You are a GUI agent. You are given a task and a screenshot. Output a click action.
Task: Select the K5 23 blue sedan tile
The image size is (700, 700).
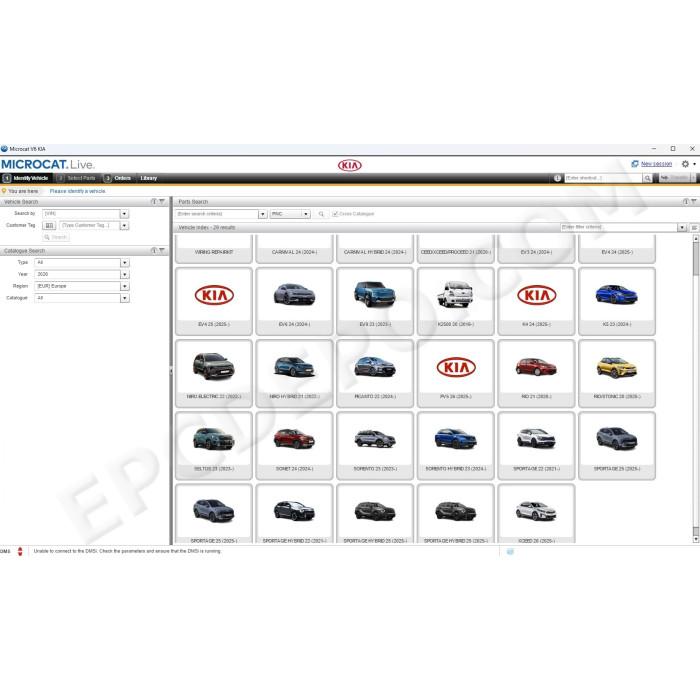tap(617, 301)
